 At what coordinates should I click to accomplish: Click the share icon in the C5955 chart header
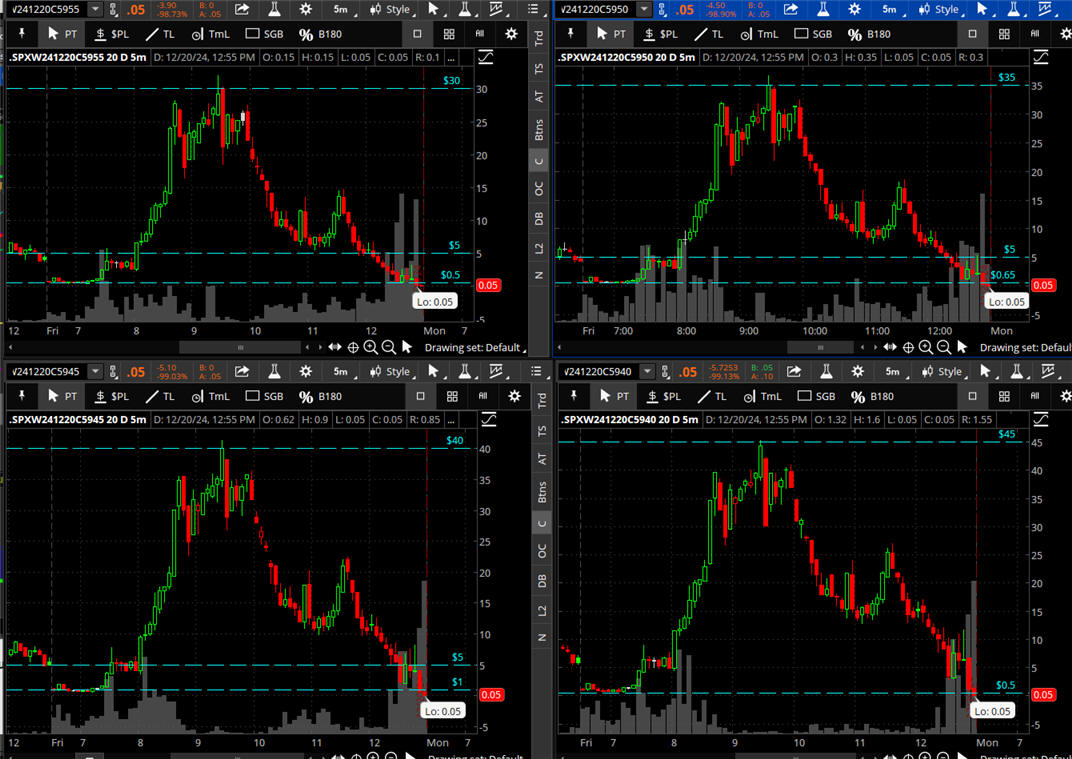pos(243,9)
